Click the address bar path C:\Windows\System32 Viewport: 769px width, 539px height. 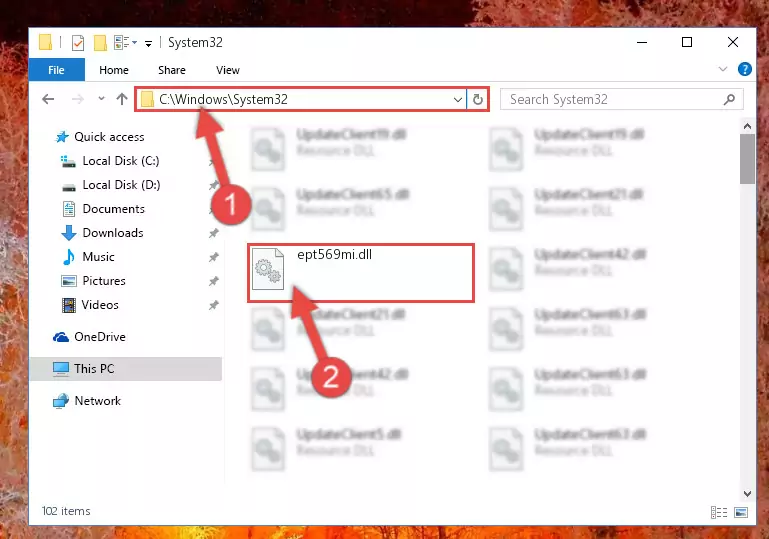223,100
